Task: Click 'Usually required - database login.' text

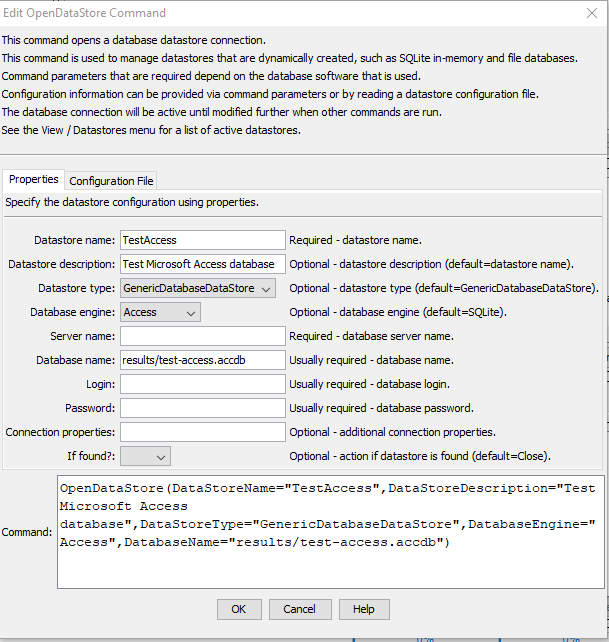Action: click(369, 384)
